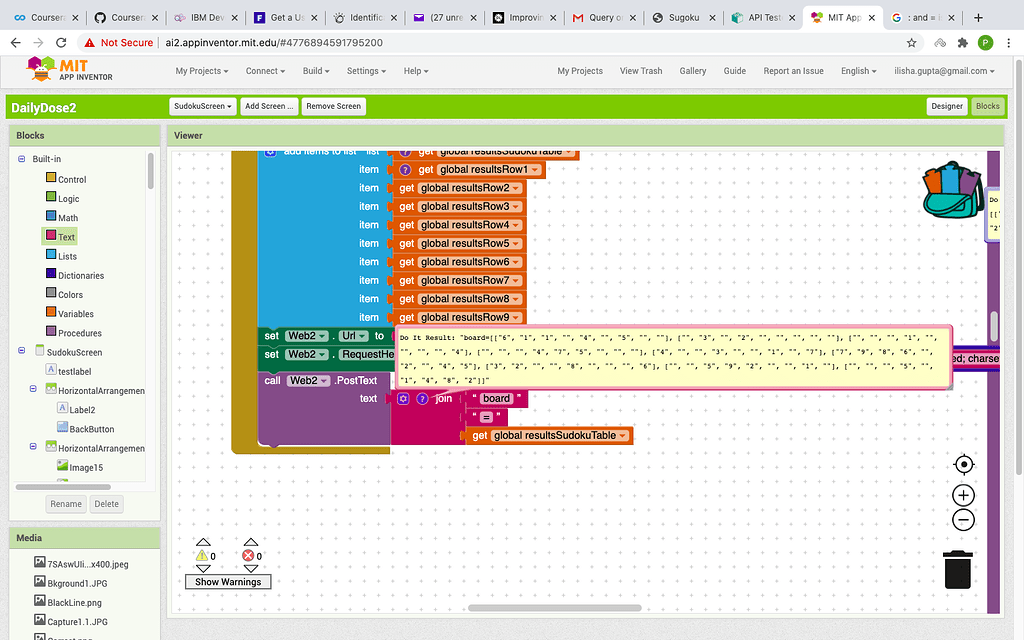
Task: Open the View Trash link
Action: (641, 71)
